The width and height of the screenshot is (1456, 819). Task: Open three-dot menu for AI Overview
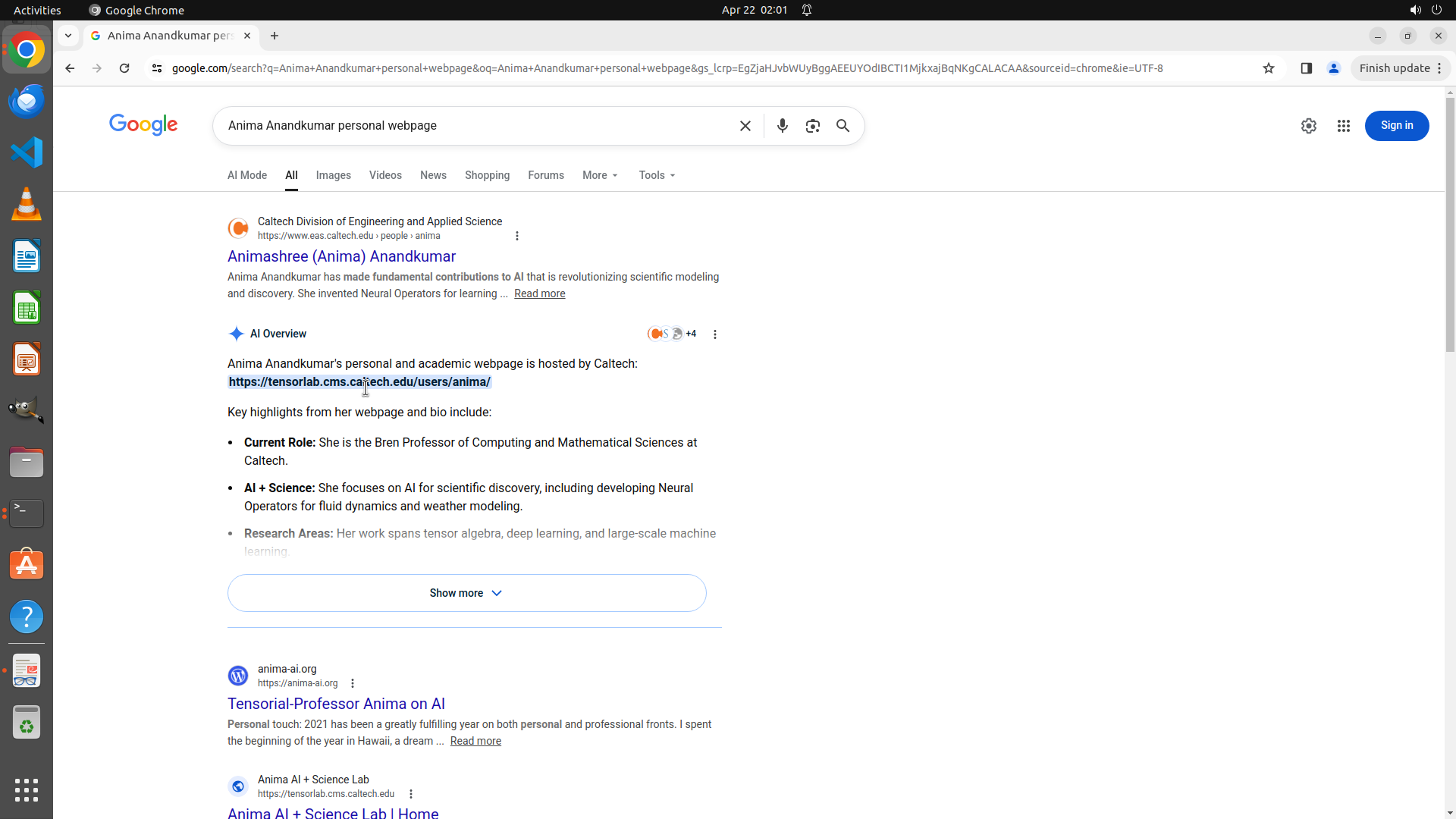coord(714,334)
